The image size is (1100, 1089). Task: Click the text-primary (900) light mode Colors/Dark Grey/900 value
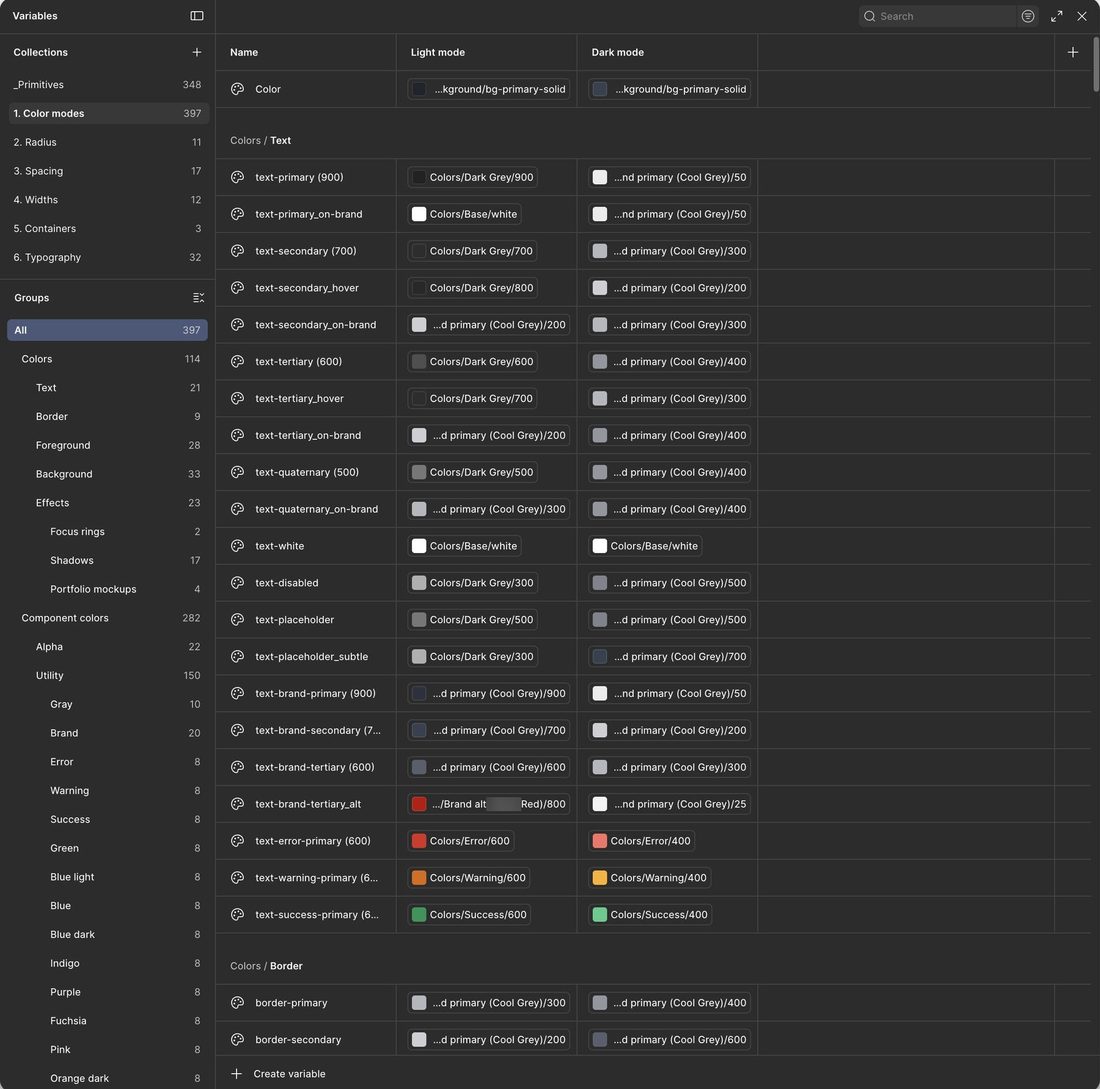pos(472,177)
